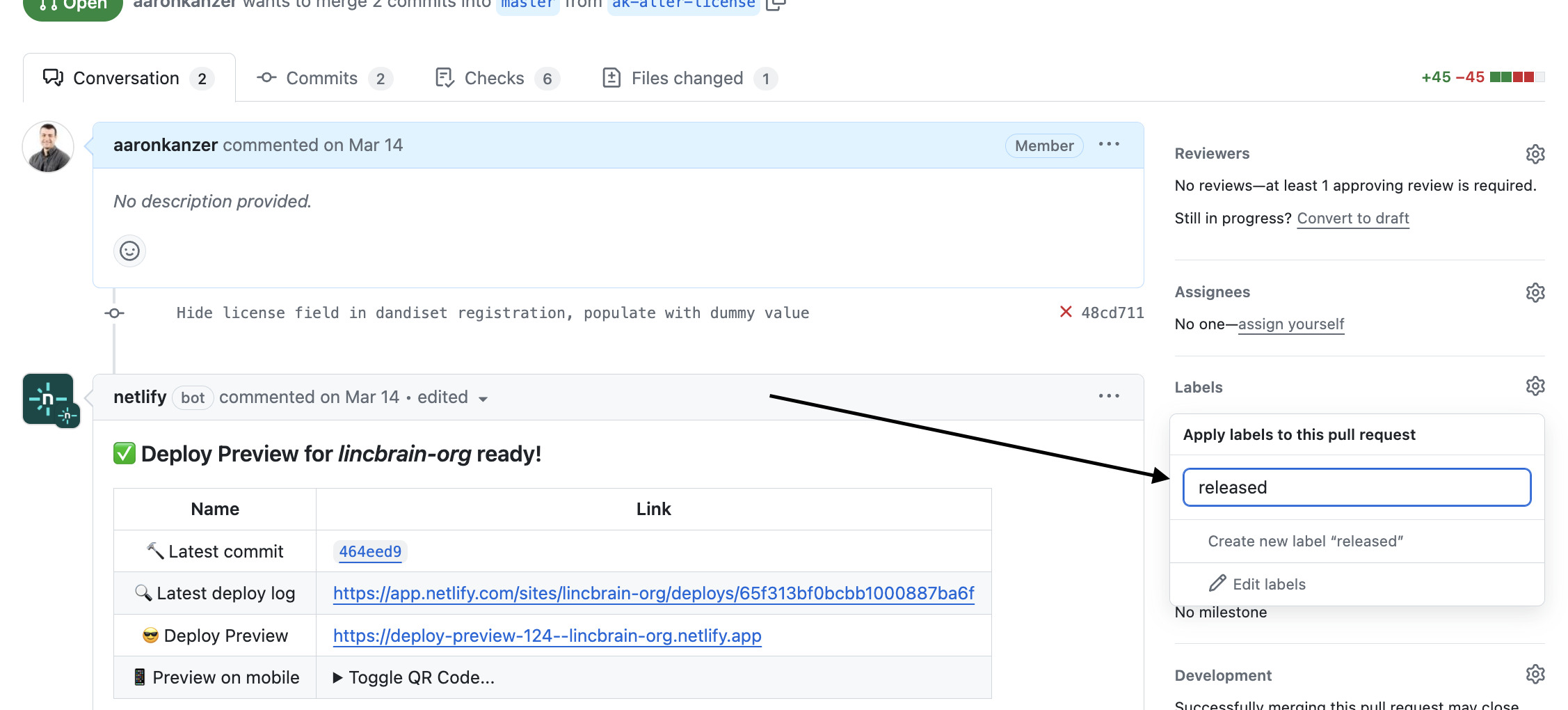Viewport: 1568px width, 710px height.
Task: Expand the edited comment history dropdown
Action: (484, 398)
